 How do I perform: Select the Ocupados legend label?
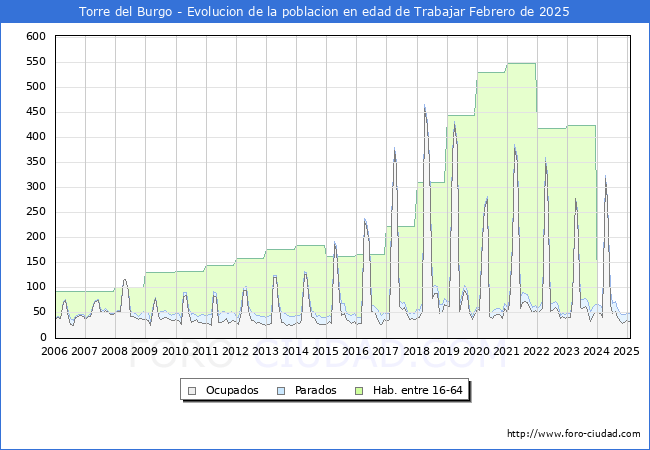pos(232,390)
